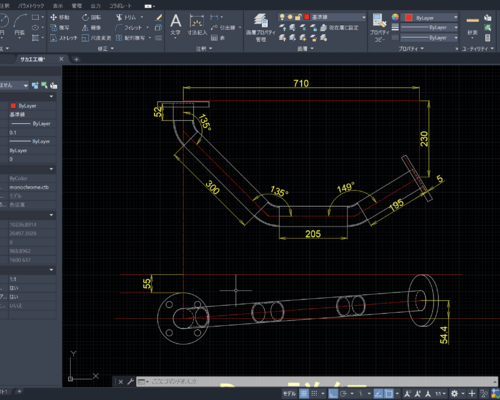Select the Ellipse draw tool
Screen dimensions: 500x400
pos(35,28)
